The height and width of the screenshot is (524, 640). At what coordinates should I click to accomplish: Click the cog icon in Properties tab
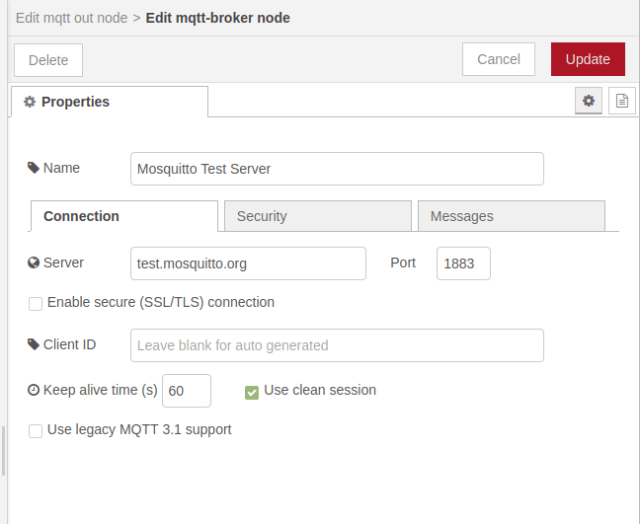pyautogui.click(x=30, y=102)
